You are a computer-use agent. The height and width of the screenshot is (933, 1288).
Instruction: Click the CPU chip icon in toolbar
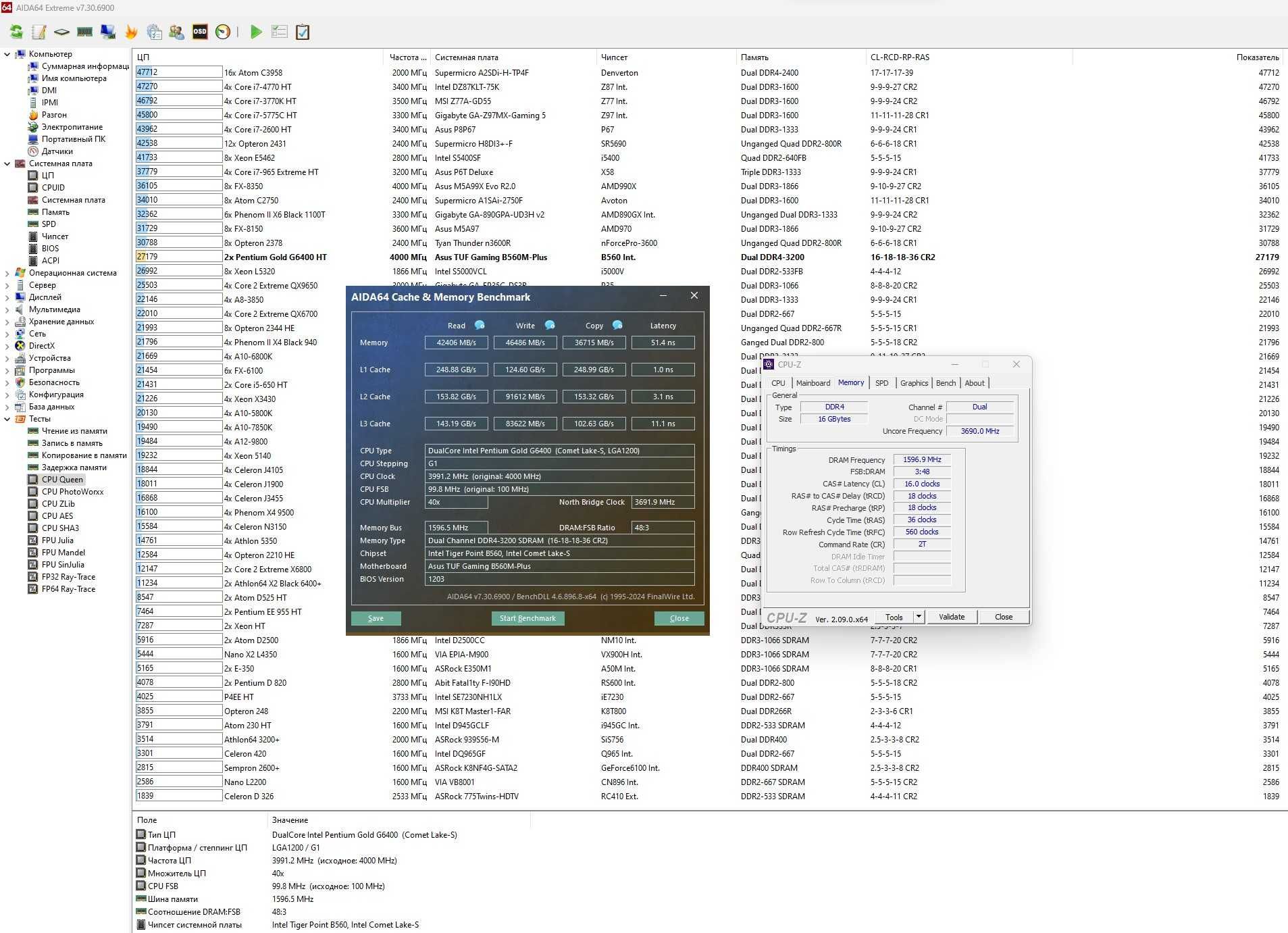[x=61, y=32]
